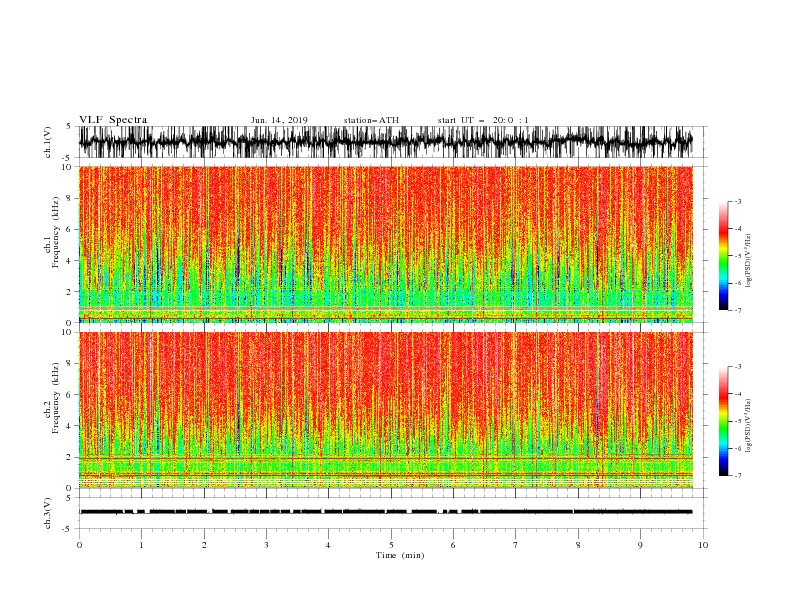Click time axis tick label "5"
Screen dimensions: 792x612
pos(391,545)
